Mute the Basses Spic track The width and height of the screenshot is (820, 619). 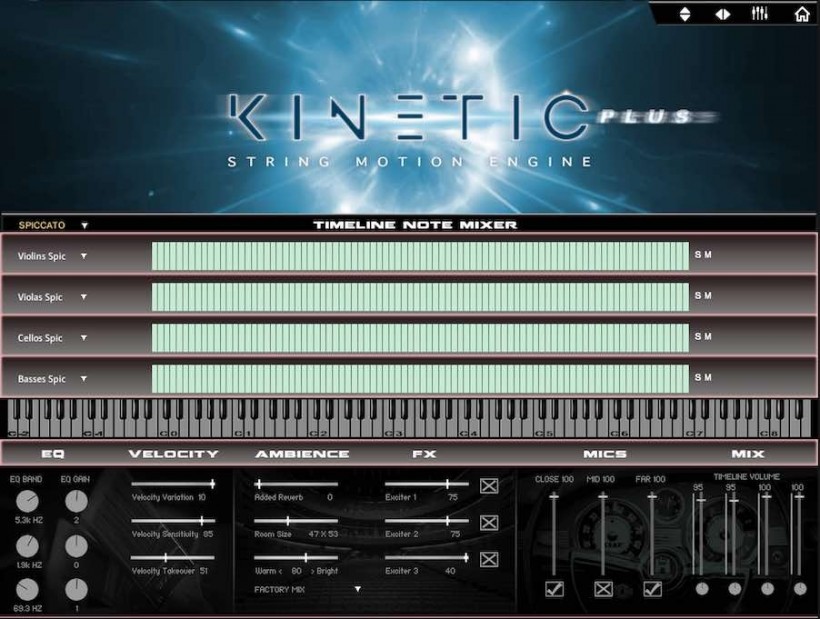coord(708,378)
